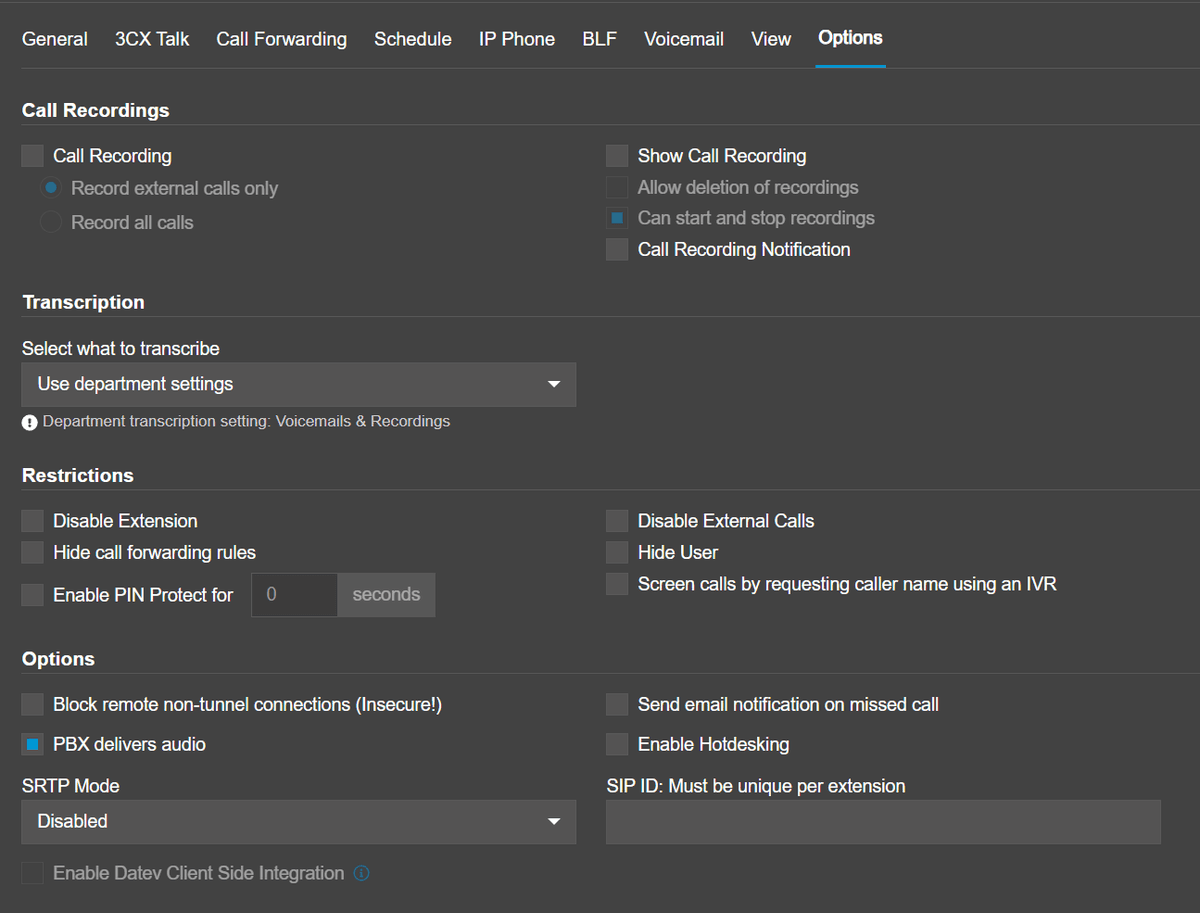1200x913 pixels.
Task: Focus the PIN Protect seconds field
Action: pos(294,594)
